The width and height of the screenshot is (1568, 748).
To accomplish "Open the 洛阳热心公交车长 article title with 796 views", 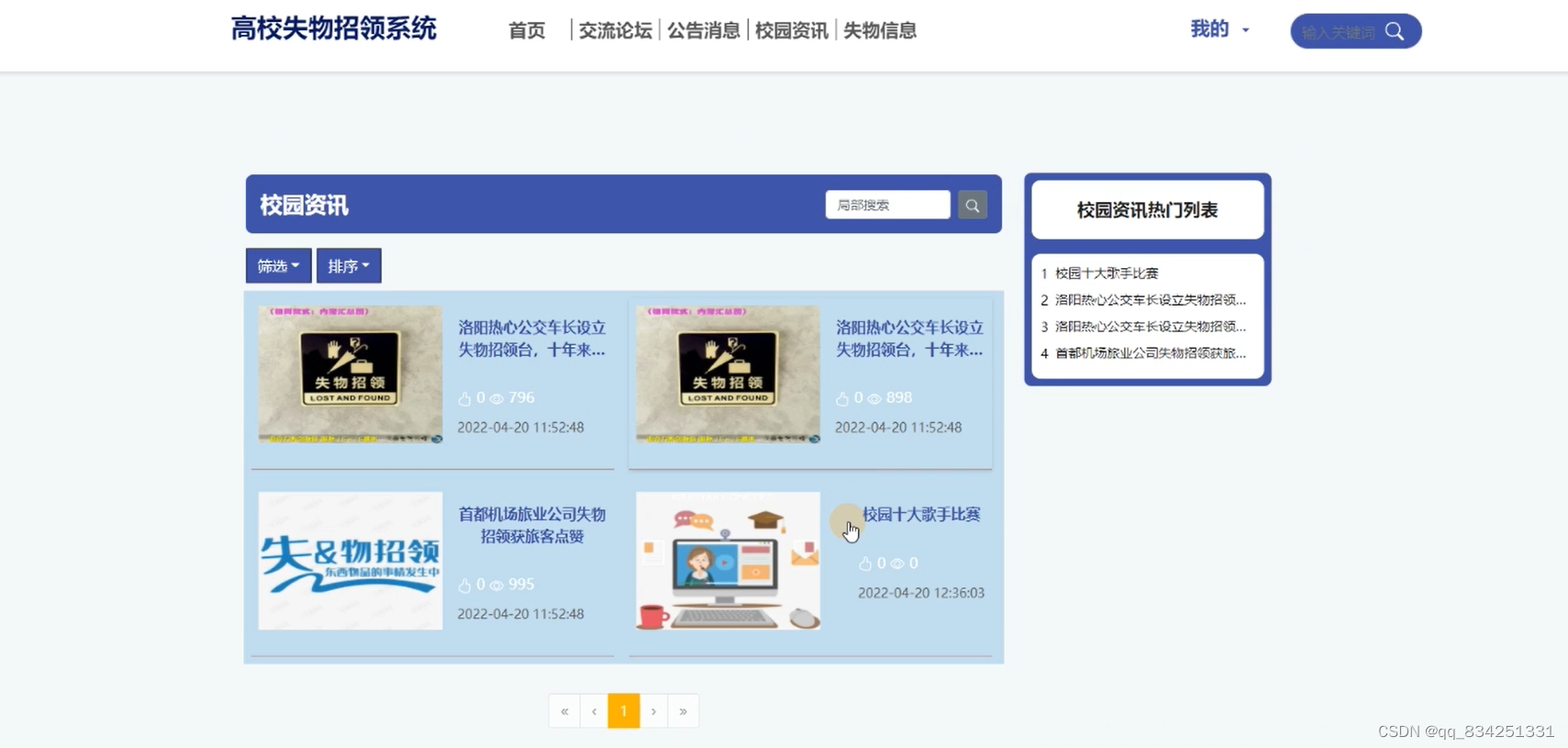I will pyautogui.click(x=532, y=339).
